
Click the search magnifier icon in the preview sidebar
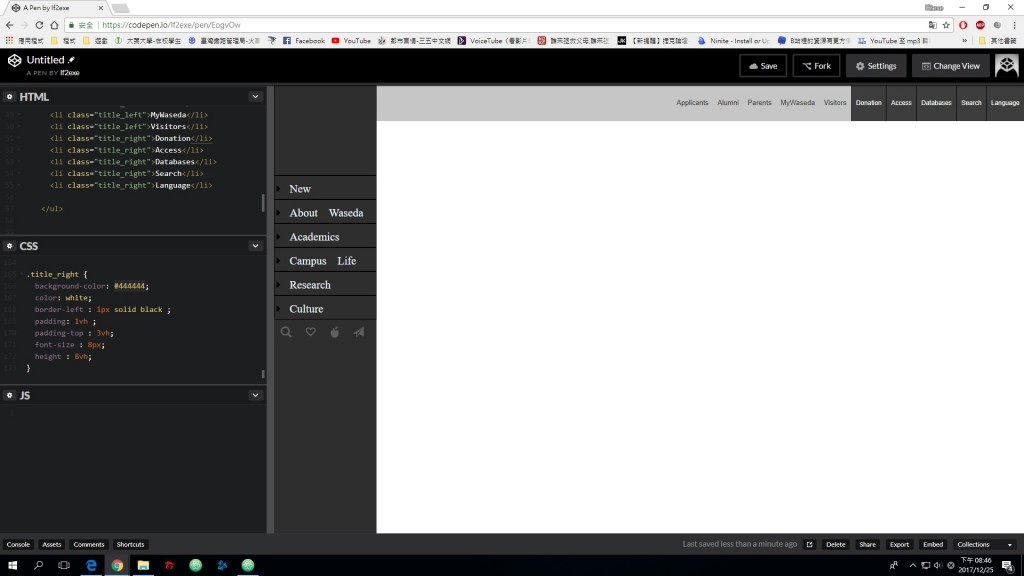click(x=286, y=332)
